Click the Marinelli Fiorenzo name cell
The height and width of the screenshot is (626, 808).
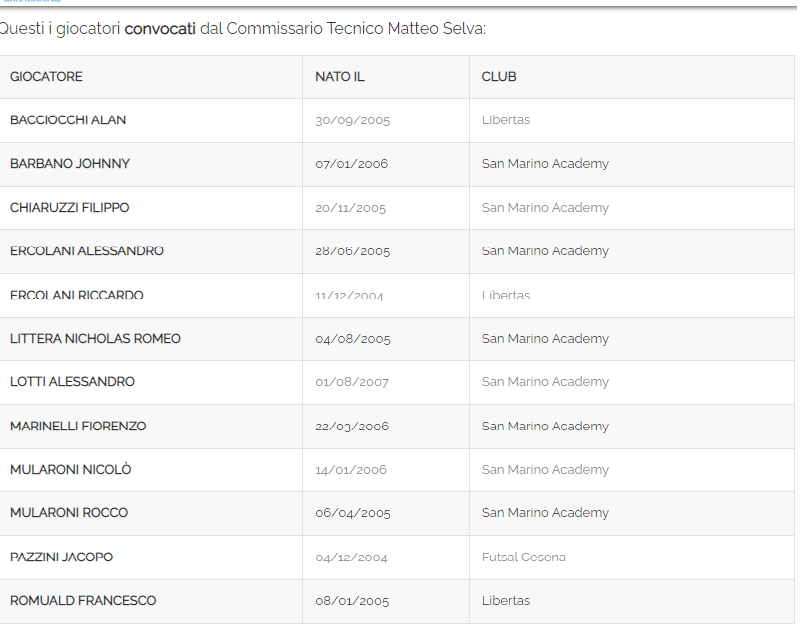point(78,426)
